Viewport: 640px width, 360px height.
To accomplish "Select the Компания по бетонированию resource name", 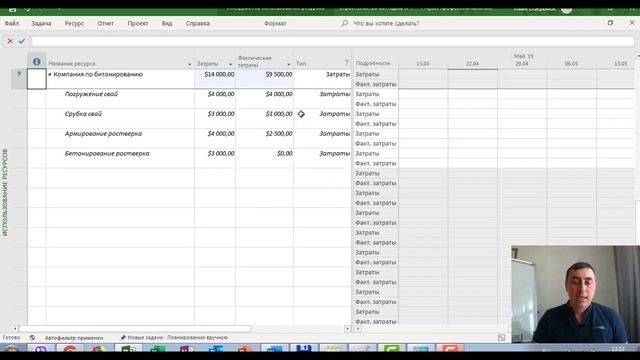I will tap(98, 74).
